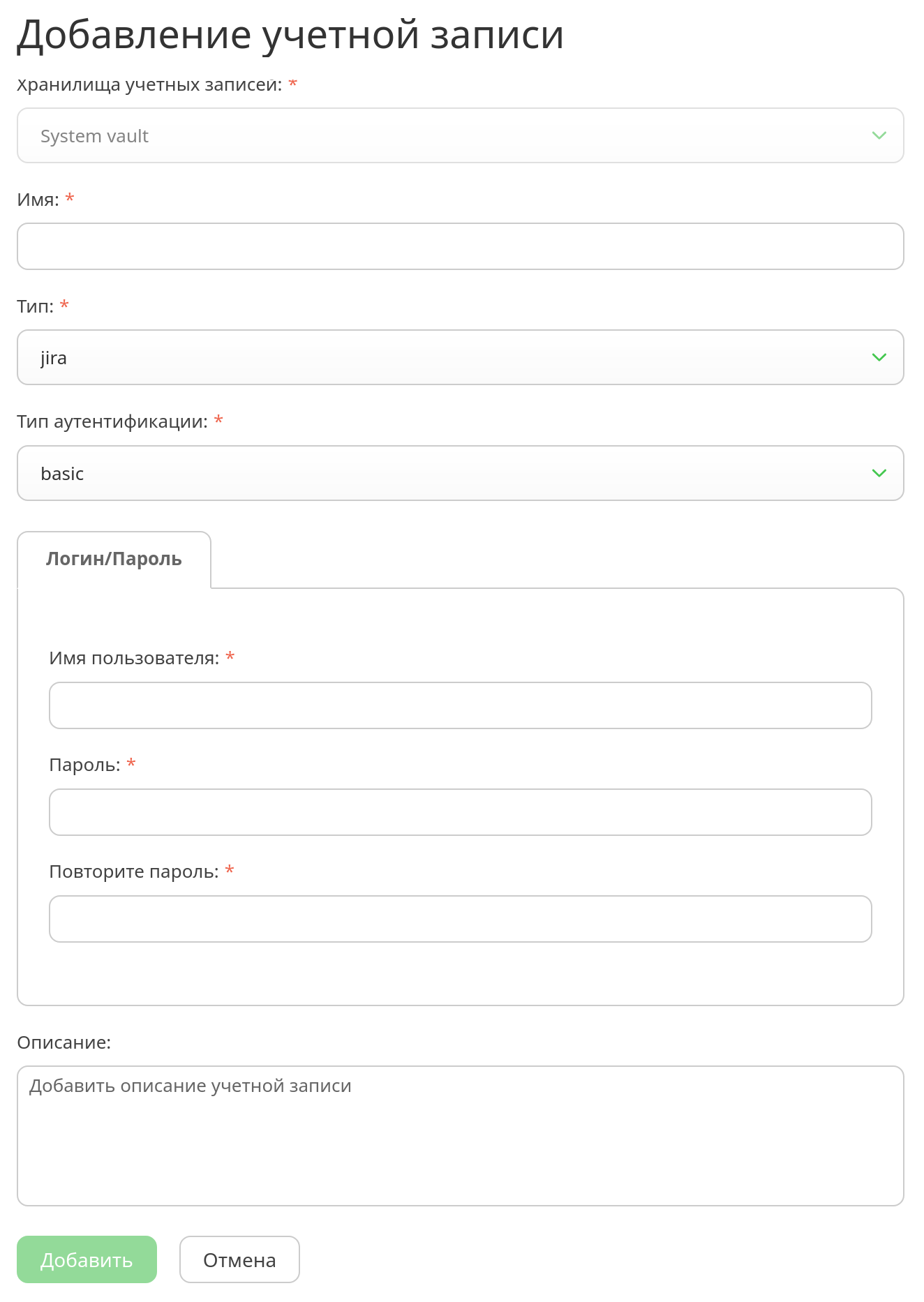Viewport: 924px width, 1302px height.
Task: Click the Добавить button
Action: click(x=87, y=1259)
